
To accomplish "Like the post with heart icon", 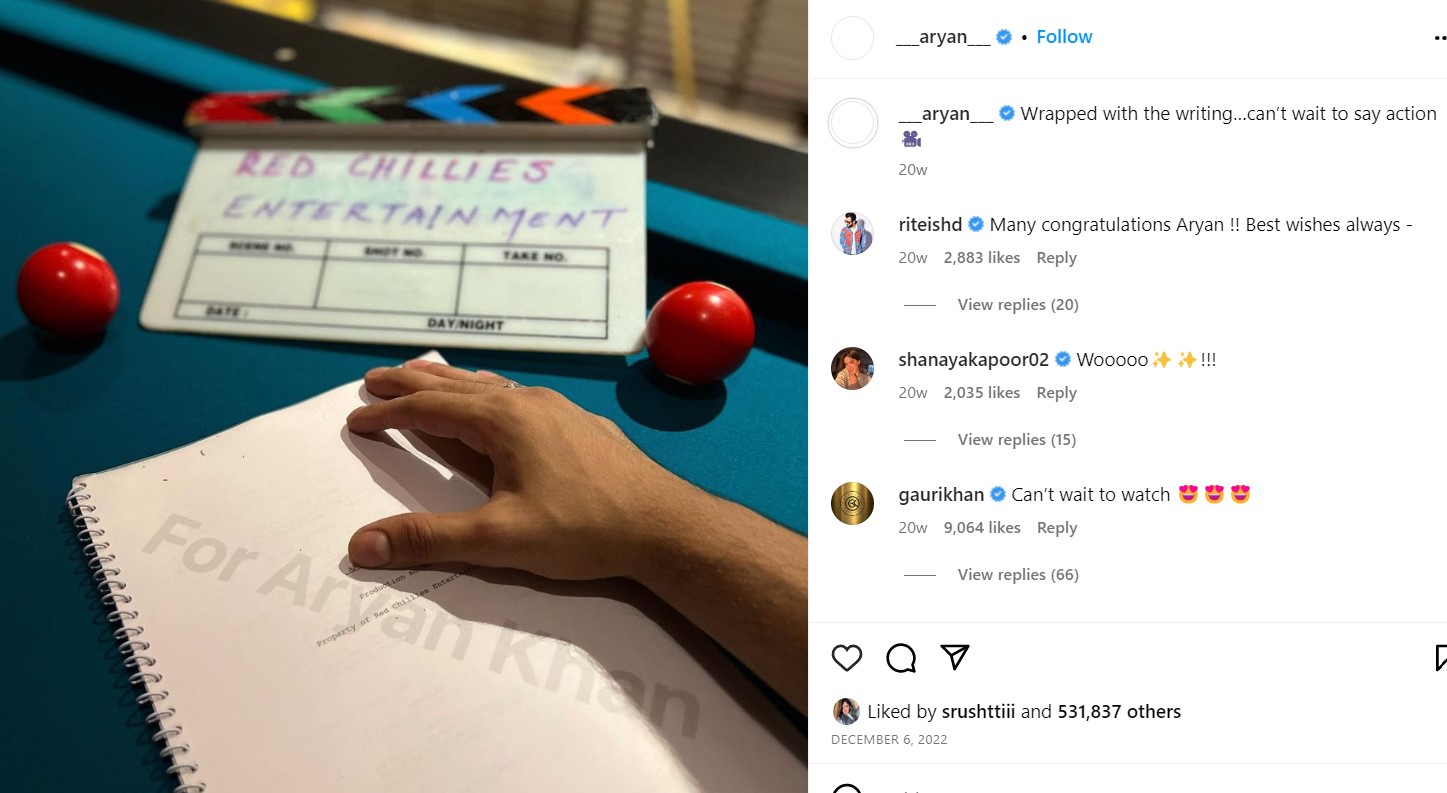I will 847,657.
